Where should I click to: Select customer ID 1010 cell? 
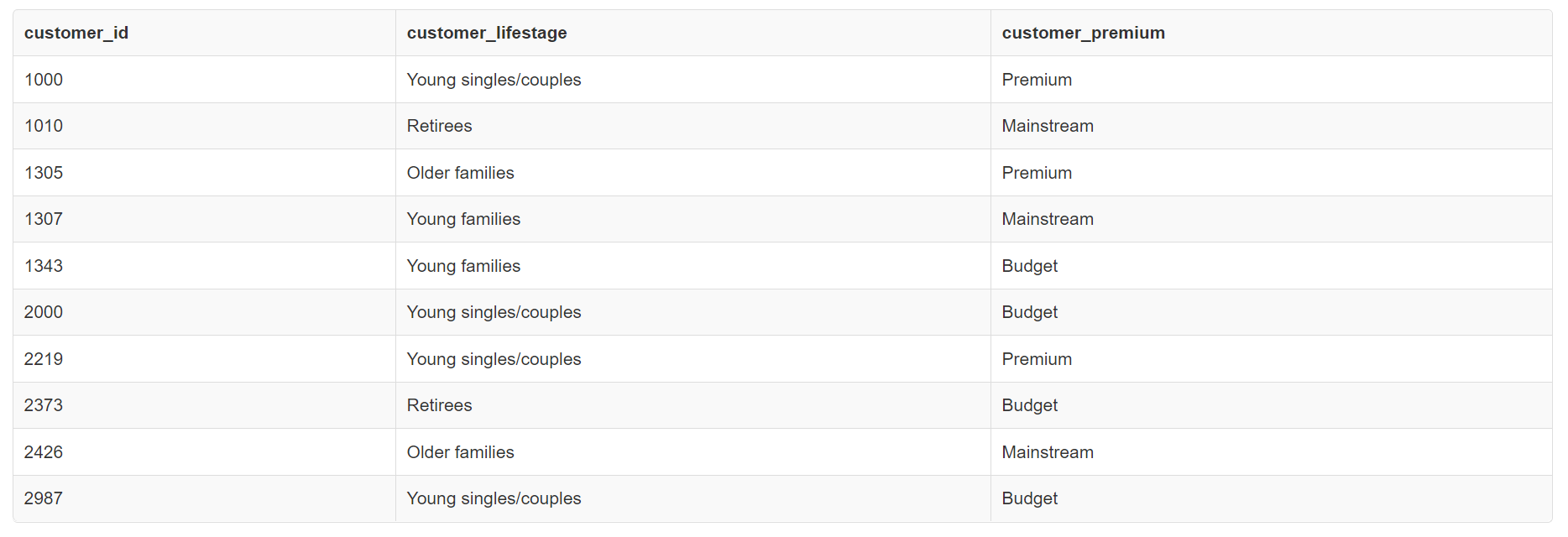pos(44,126)
